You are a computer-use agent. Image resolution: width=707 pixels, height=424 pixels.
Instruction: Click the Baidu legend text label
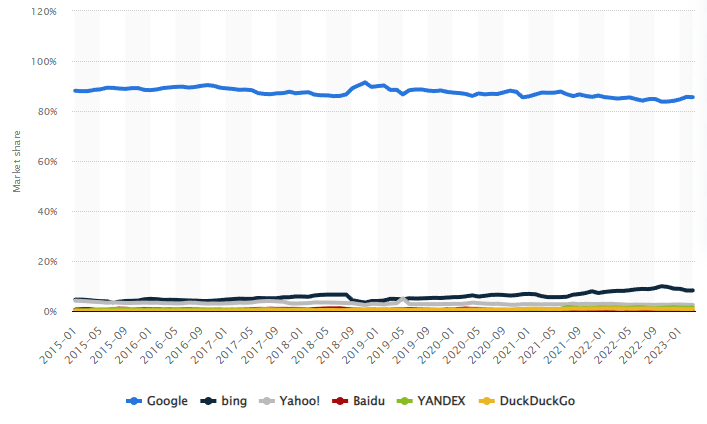(x=369, y=401)
